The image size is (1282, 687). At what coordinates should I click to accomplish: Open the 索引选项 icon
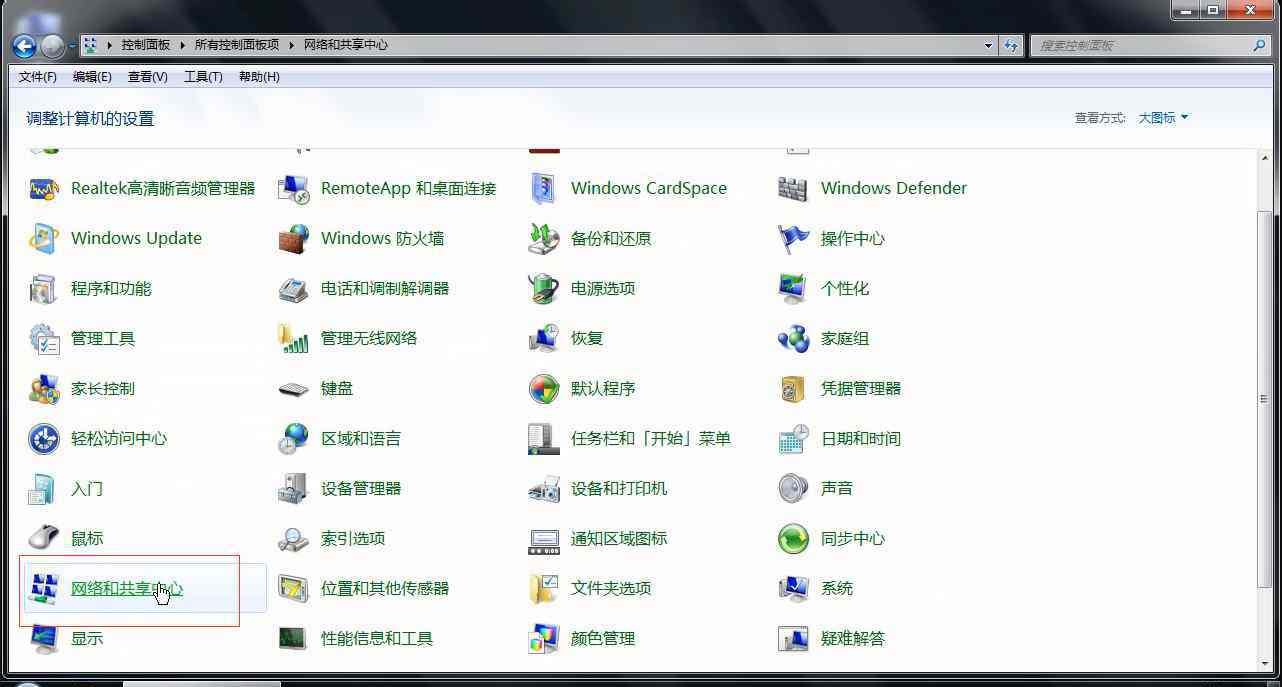294,538
